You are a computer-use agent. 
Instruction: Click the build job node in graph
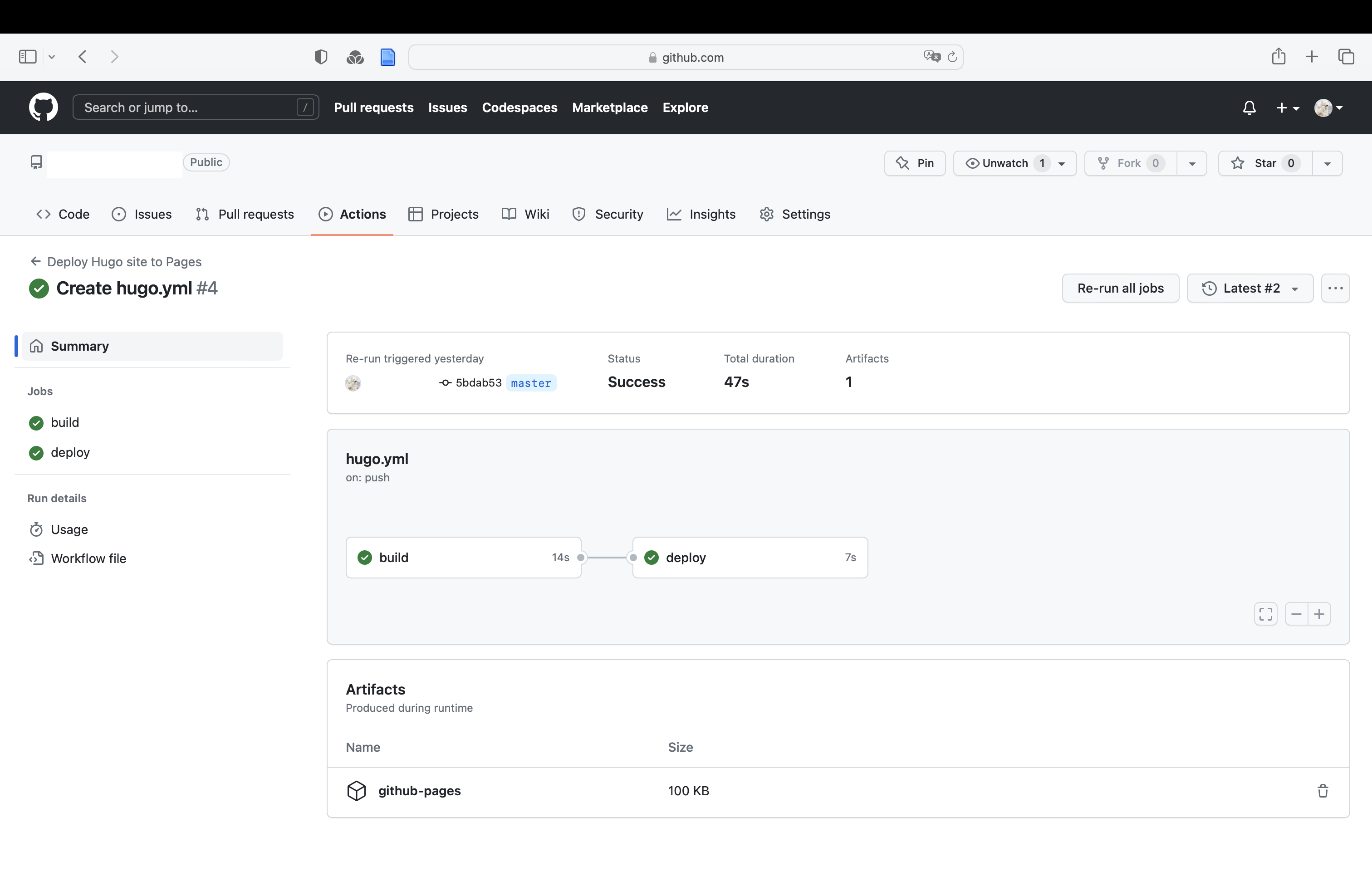click(x=464, y=557)
